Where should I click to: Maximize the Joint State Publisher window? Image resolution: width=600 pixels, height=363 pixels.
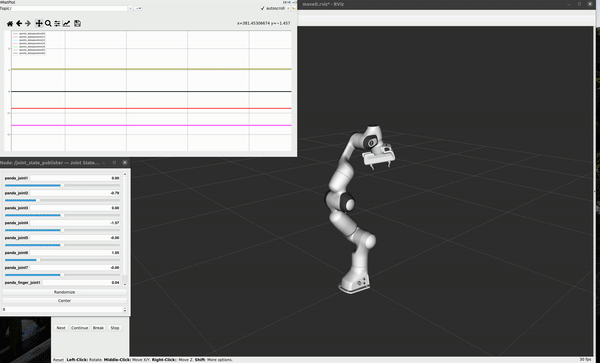coord(114,163)
